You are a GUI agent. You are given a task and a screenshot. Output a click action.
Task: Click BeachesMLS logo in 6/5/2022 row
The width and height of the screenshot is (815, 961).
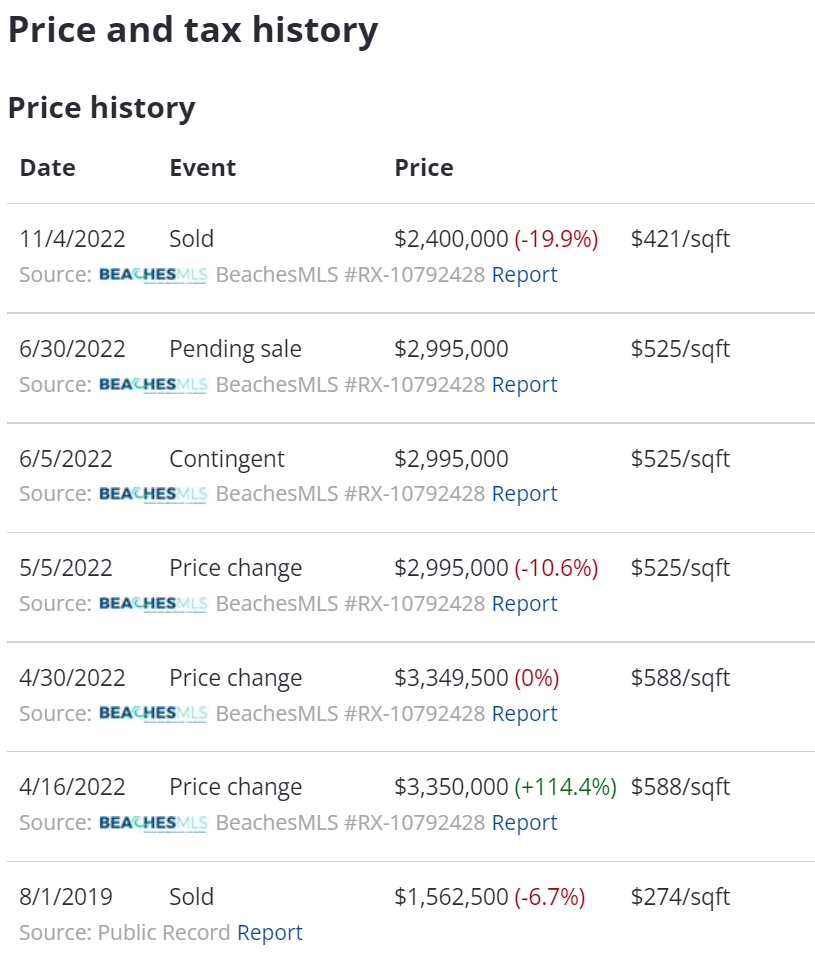tap(153, 493)
